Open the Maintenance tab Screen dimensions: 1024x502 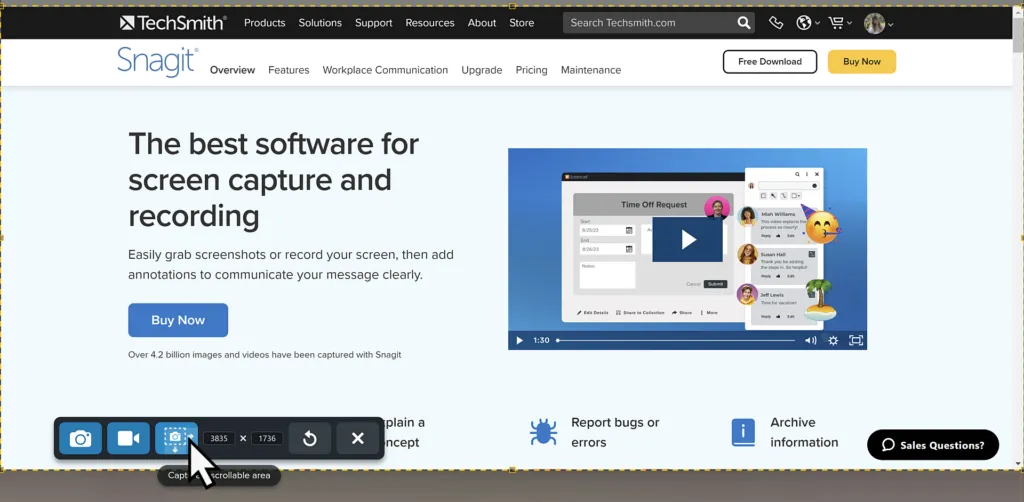(591, 70)
